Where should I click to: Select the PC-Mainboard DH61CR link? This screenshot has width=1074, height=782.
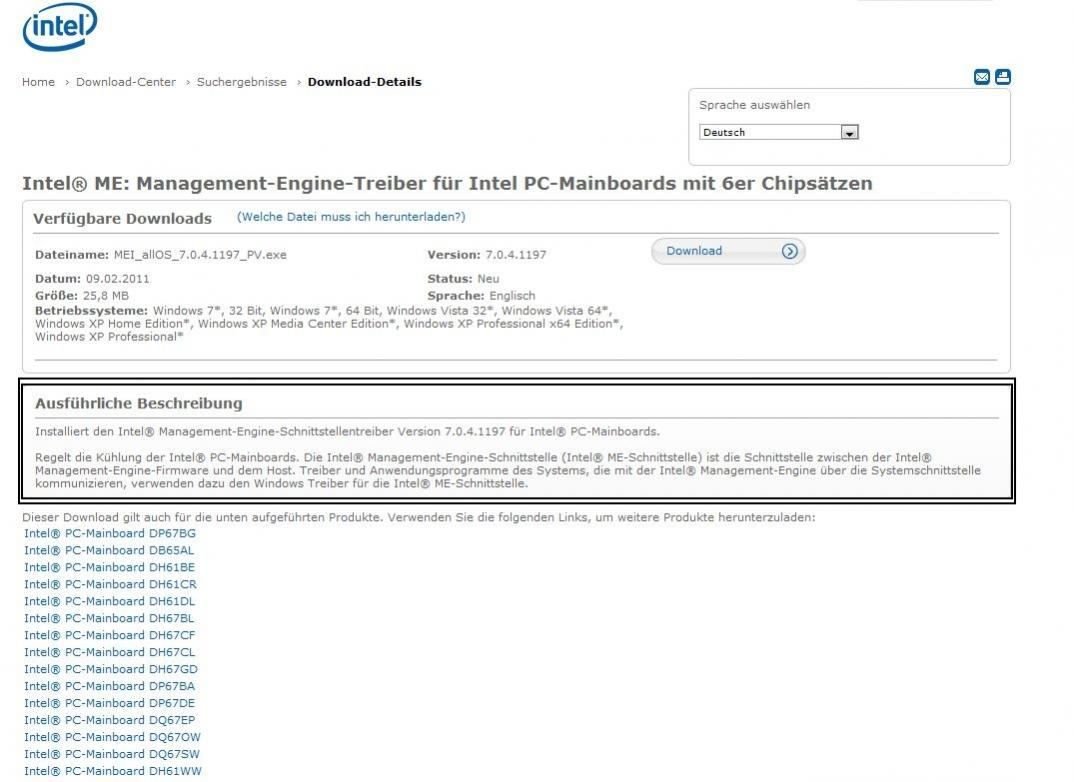pos(110,584)
